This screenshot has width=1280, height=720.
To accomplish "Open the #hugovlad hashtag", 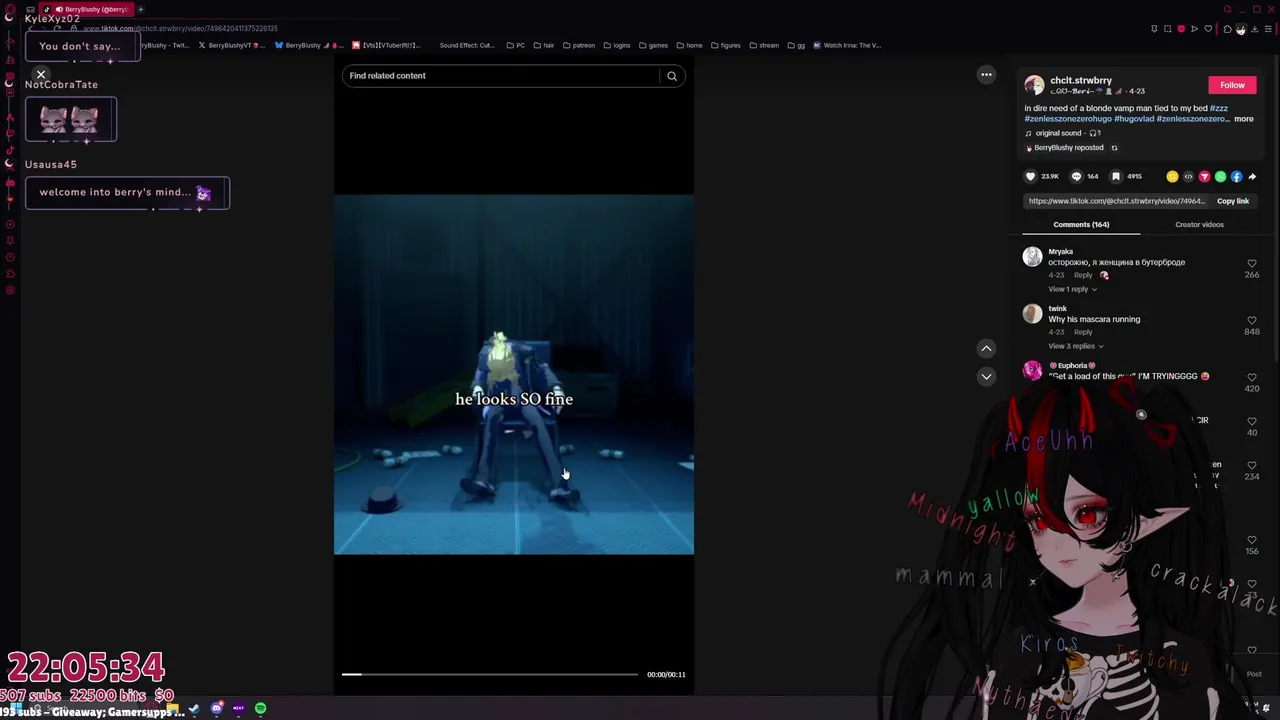I will coord(1134,119).
